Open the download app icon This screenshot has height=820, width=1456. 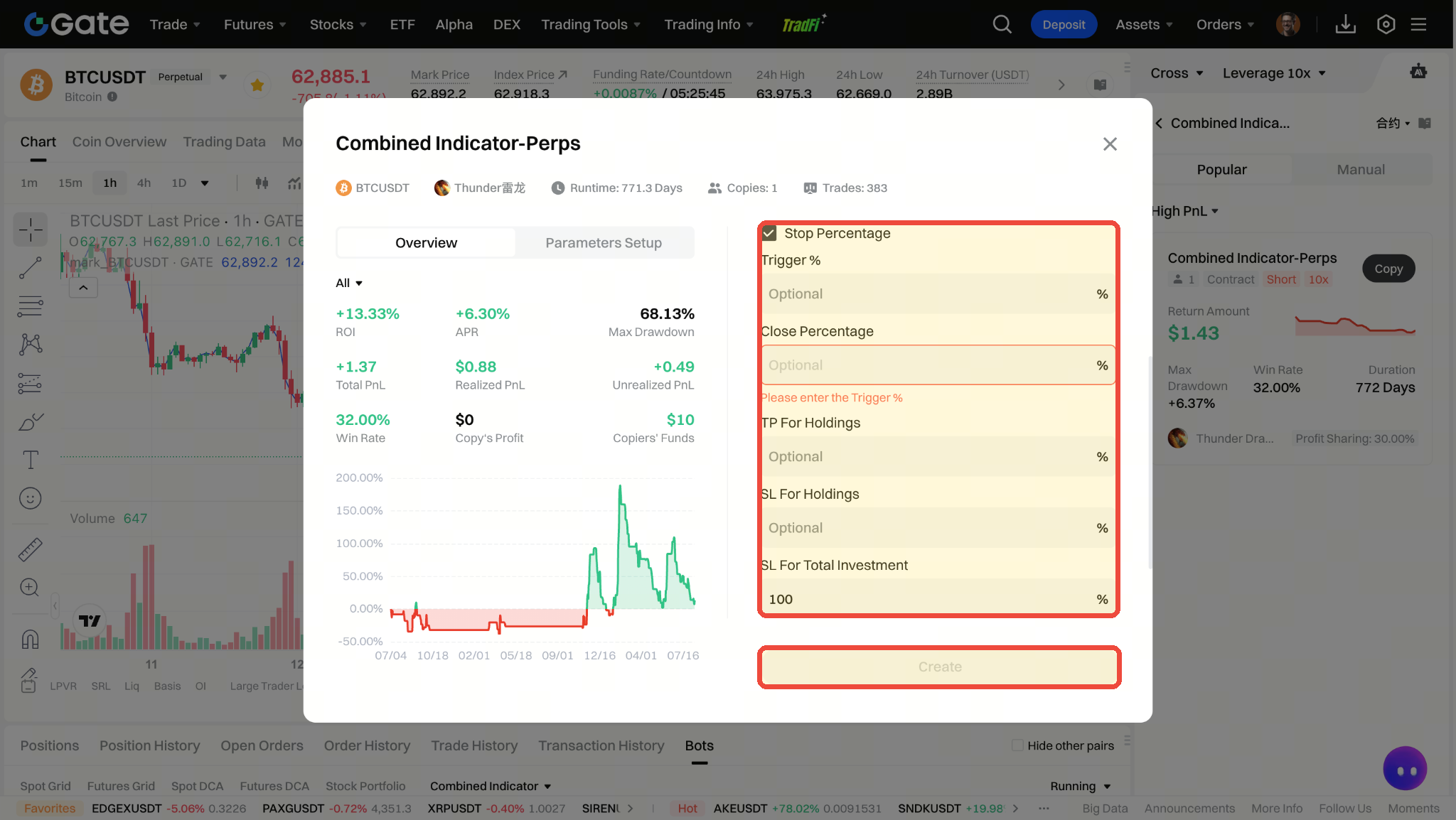pos(1345,24)
